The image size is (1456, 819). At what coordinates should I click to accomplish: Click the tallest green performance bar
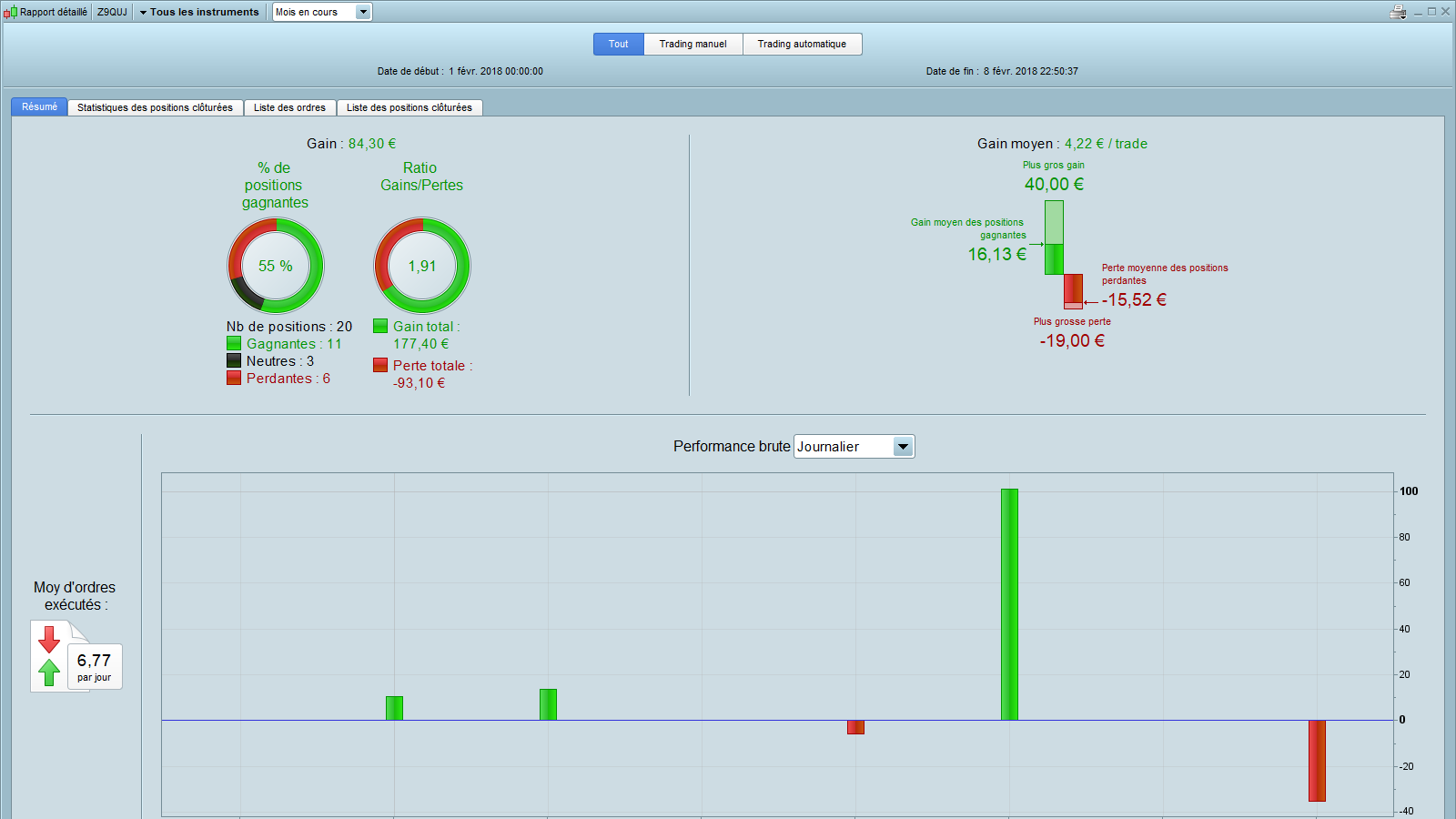point(1009,604)
